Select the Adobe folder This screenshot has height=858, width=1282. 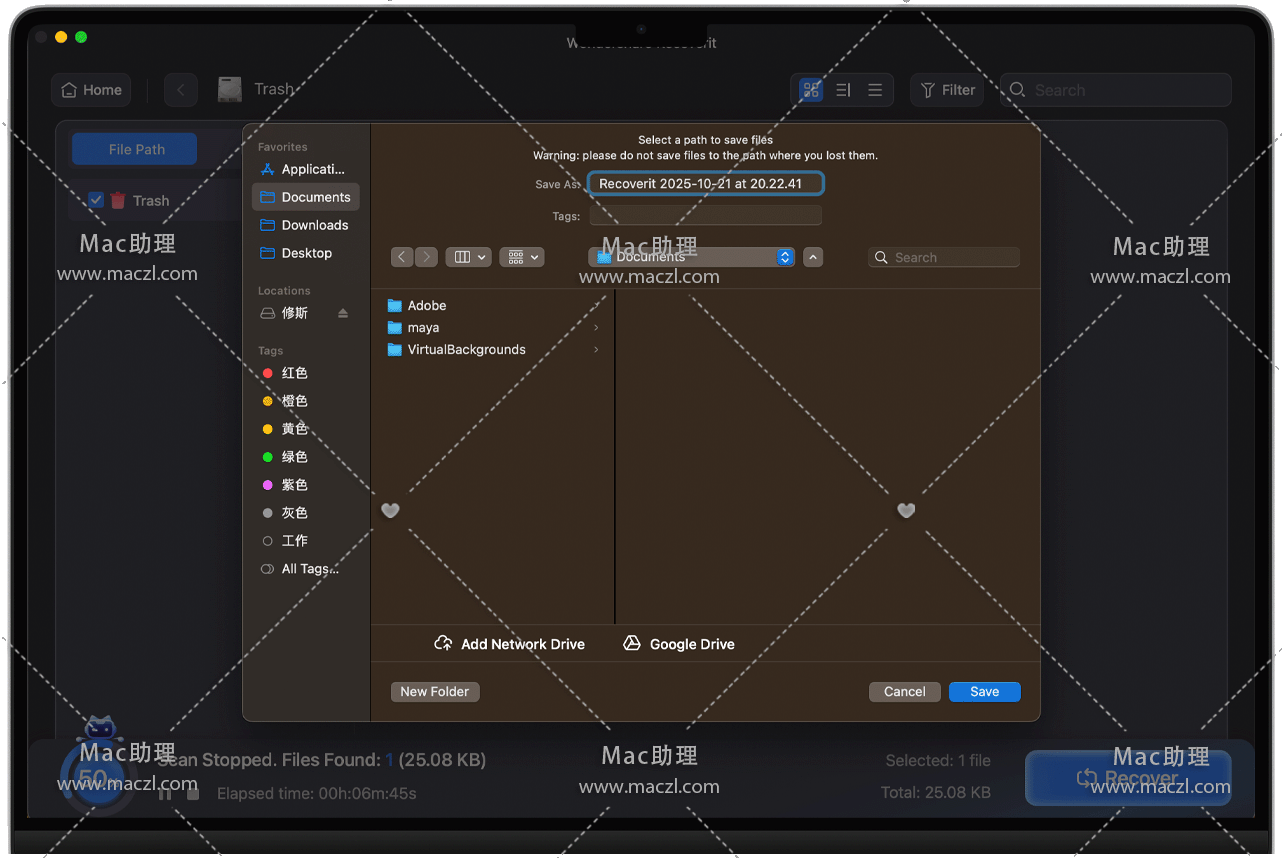click(x=495, y=305)
